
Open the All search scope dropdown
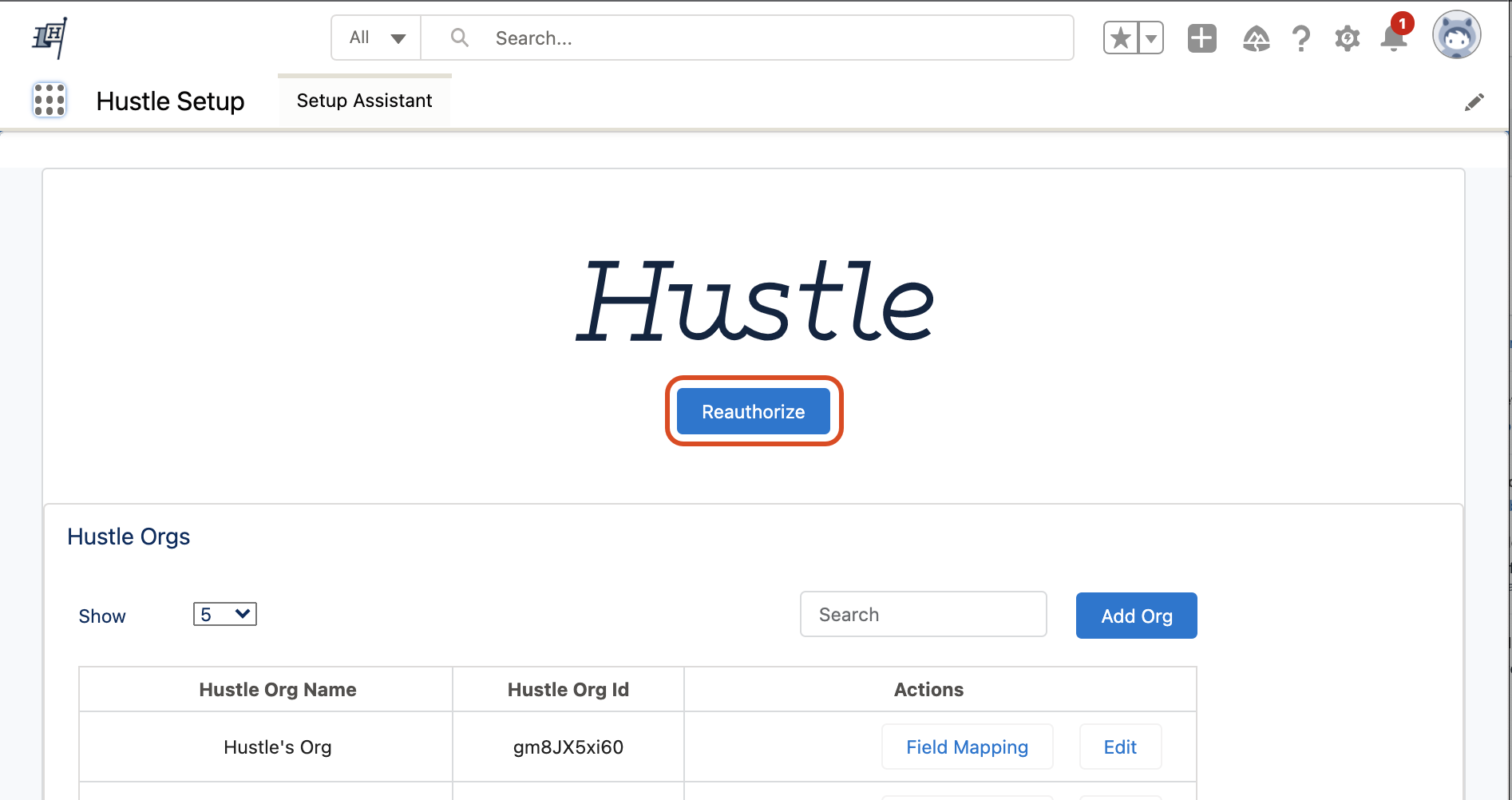click(377, 38)
